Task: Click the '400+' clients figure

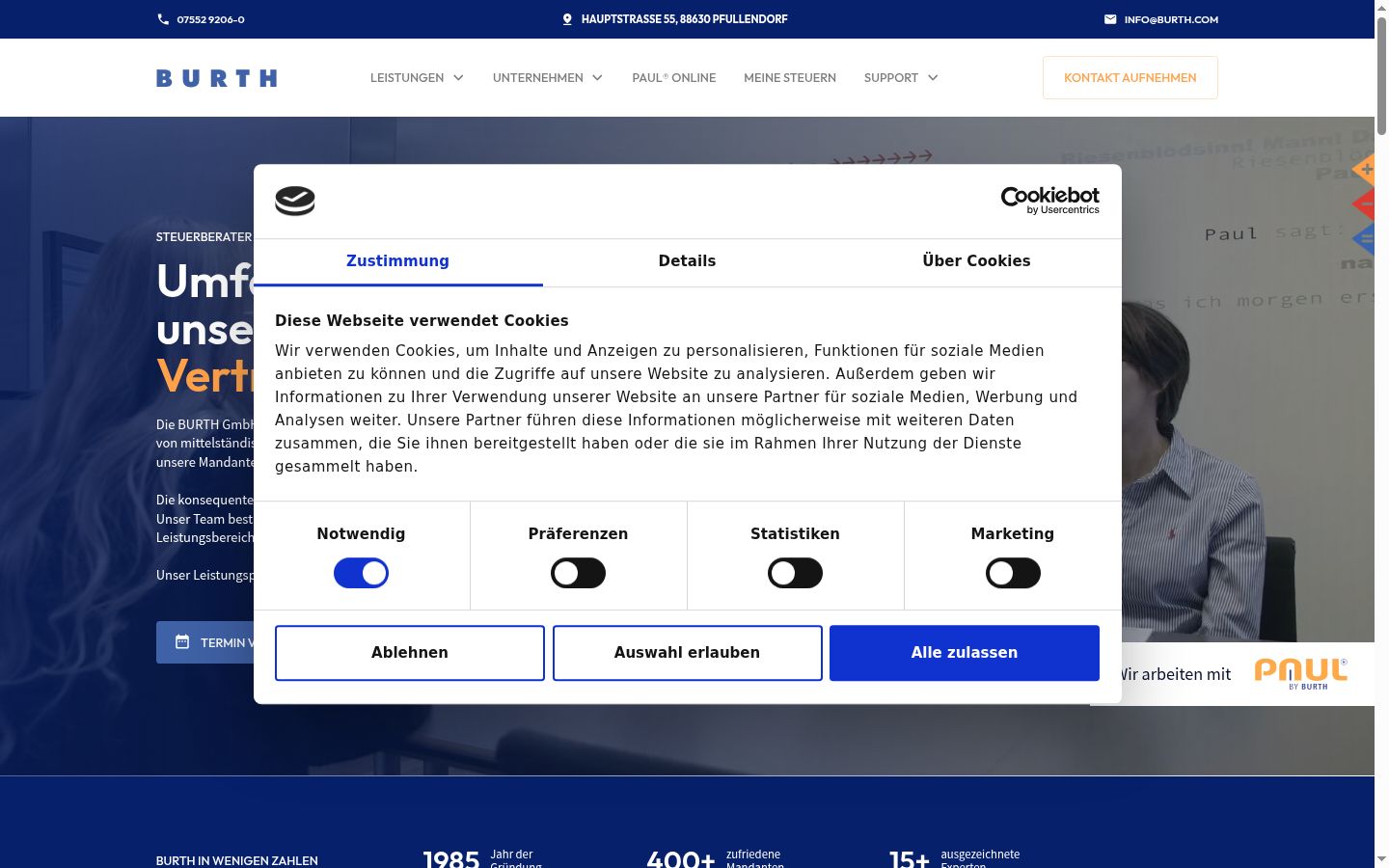Action: [681, 858]
